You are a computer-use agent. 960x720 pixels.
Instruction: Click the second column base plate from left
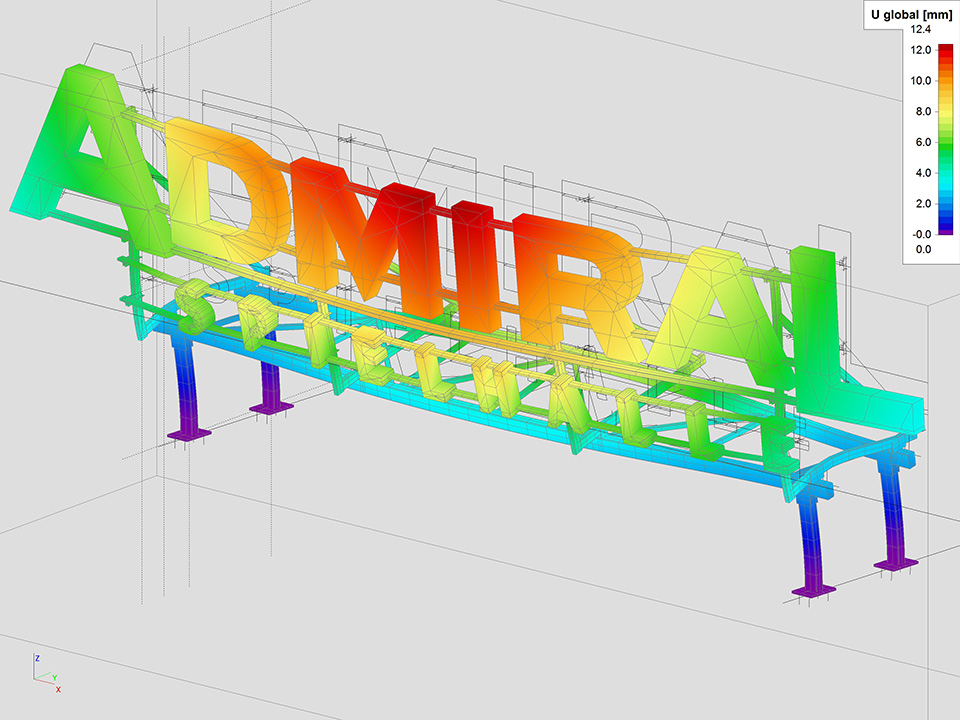(270, 407)
